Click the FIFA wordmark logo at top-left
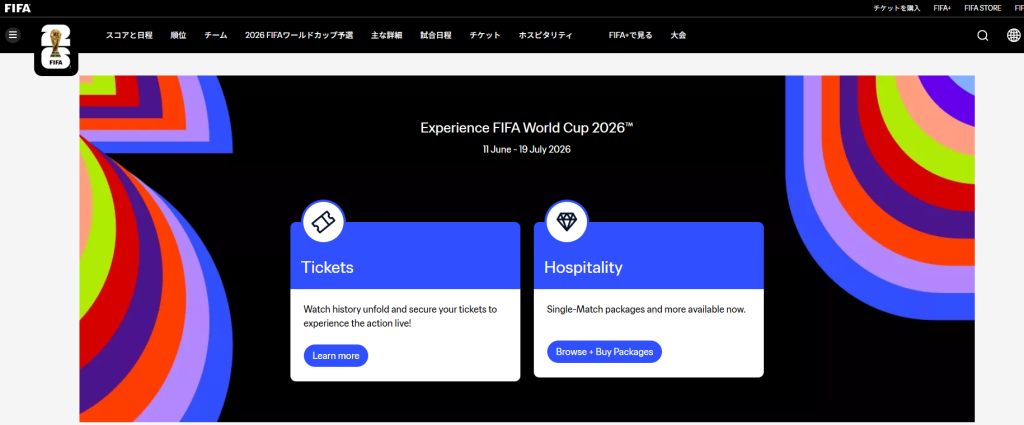This screenshot has width=1024, height=425. pos(17,8)
